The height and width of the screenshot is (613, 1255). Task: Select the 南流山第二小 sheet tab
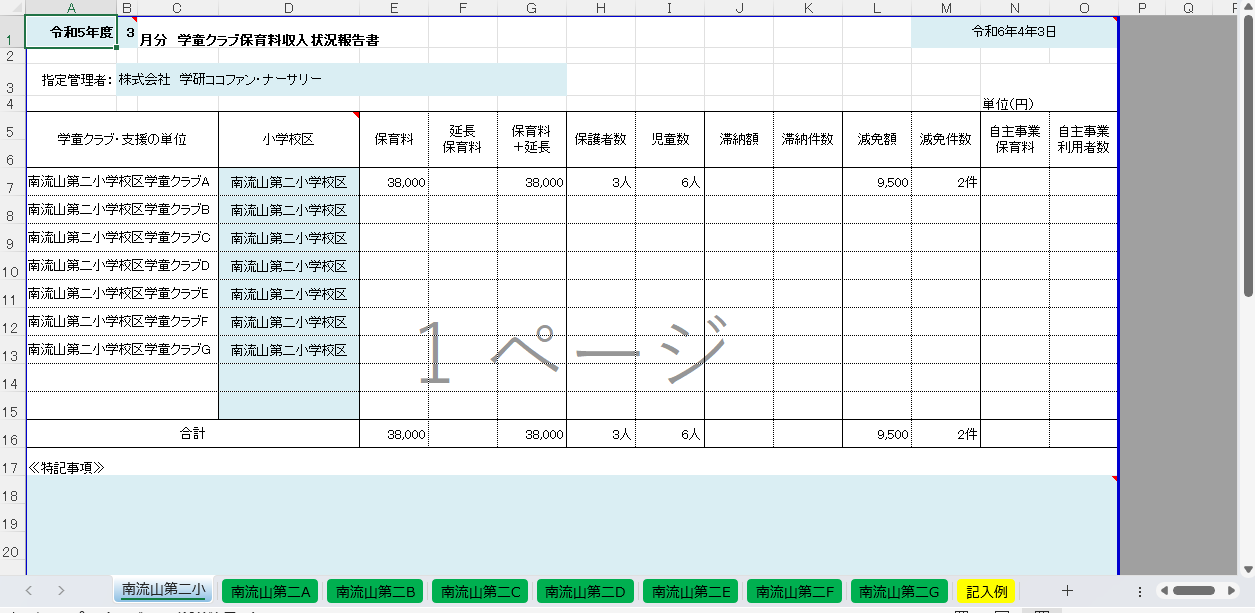pyautogui.click(x=164, y=591)
